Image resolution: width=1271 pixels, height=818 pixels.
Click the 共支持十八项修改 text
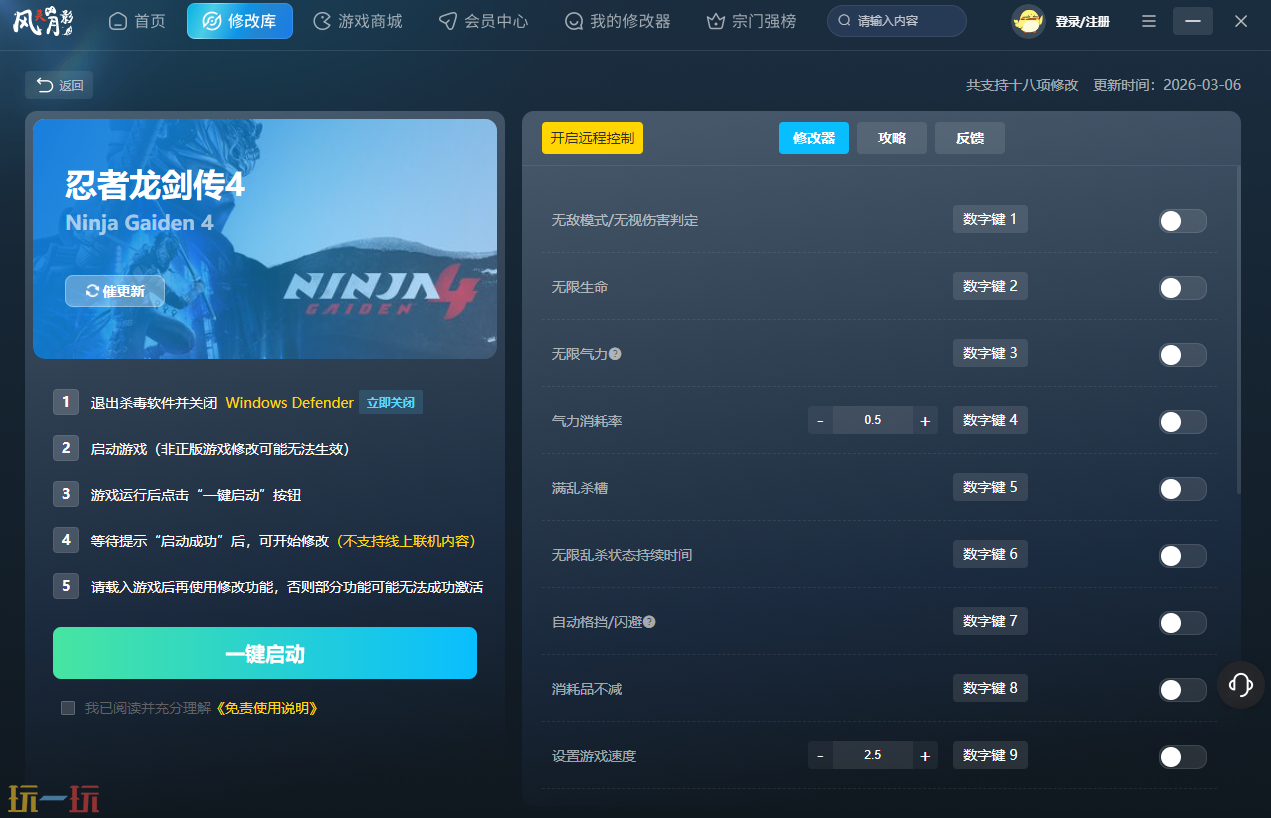click(1022, 85)
